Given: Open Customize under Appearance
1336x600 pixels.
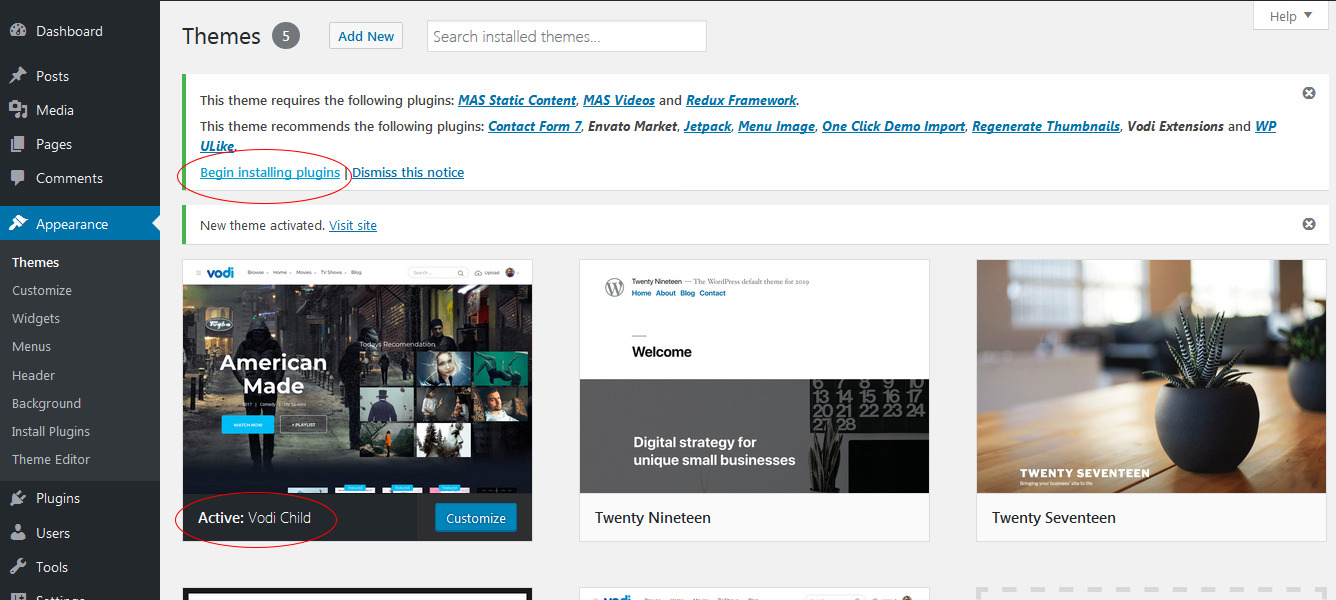Looking at the screenshot, I should pyautogui.click(x=42, y=290).
